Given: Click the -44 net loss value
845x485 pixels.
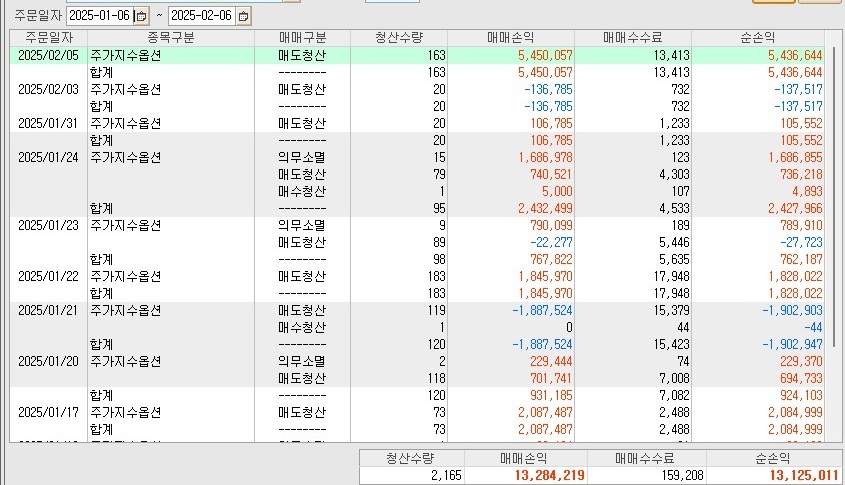Looking at the screenshot, I should (x=813, y=327).
